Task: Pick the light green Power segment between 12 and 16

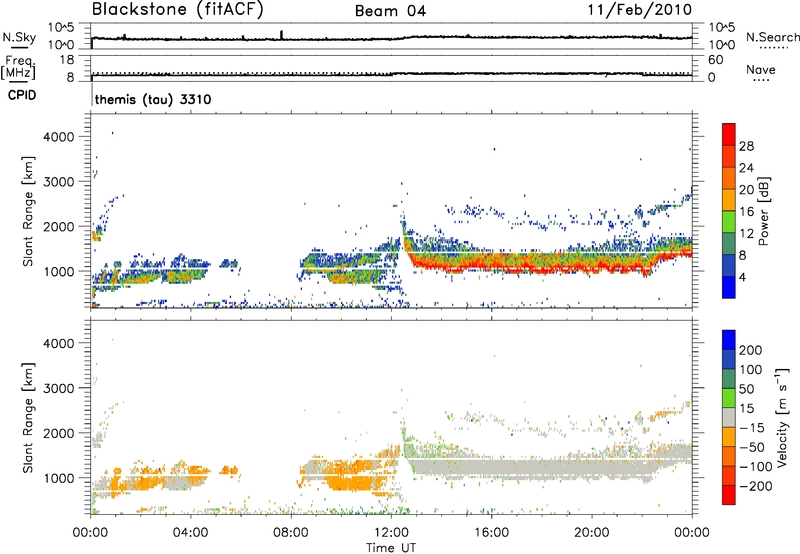Action: click(729, 222)
